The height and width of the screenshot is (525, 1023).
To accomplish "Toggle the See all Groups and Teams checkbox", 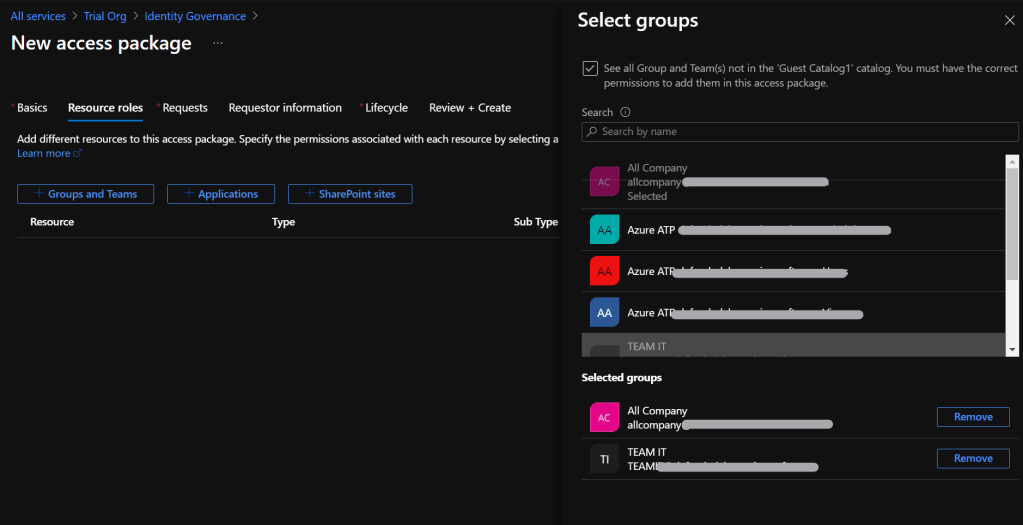I will 590,69.
